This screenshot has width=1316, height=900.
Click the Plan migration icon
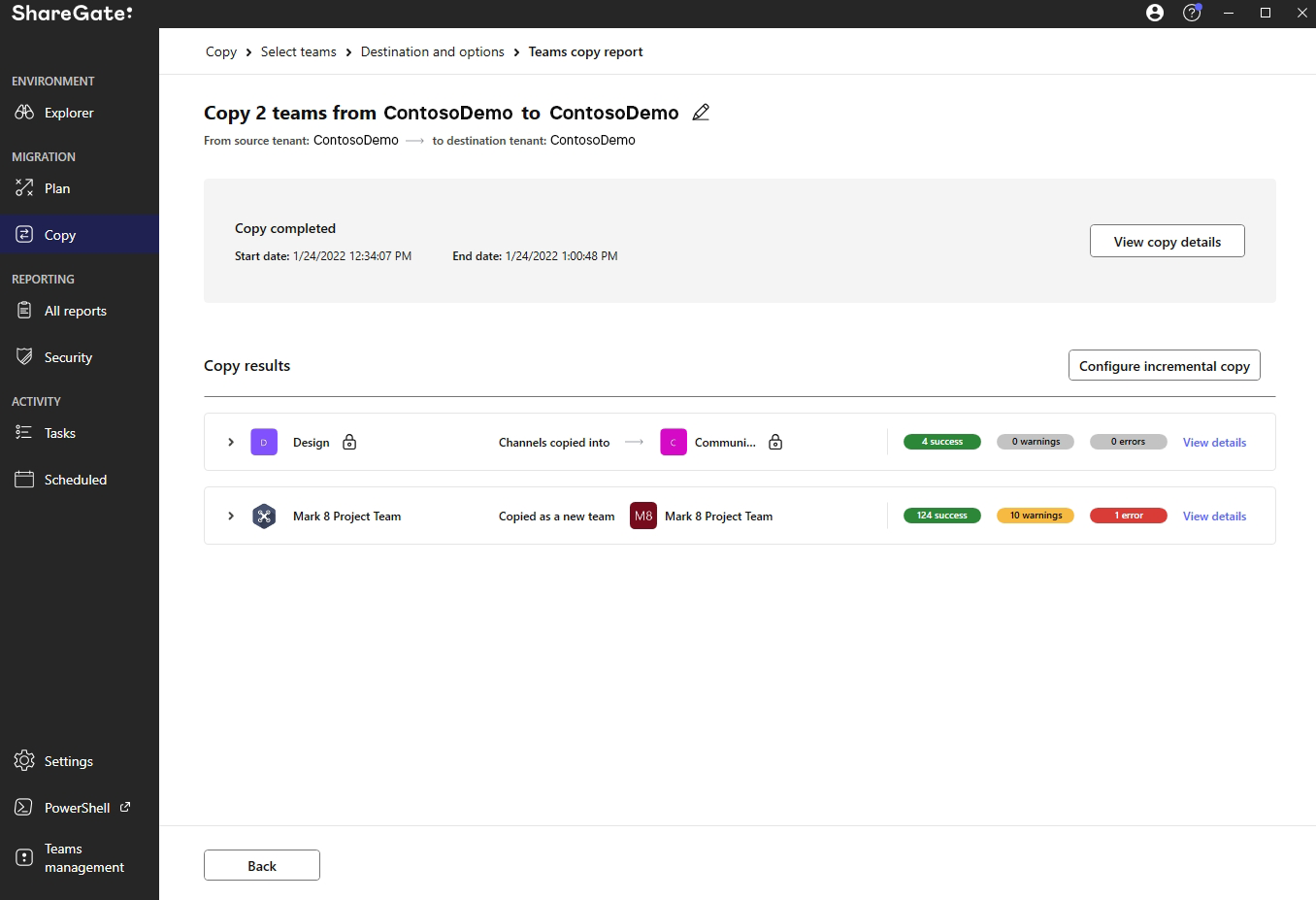[x=24, y=188]
